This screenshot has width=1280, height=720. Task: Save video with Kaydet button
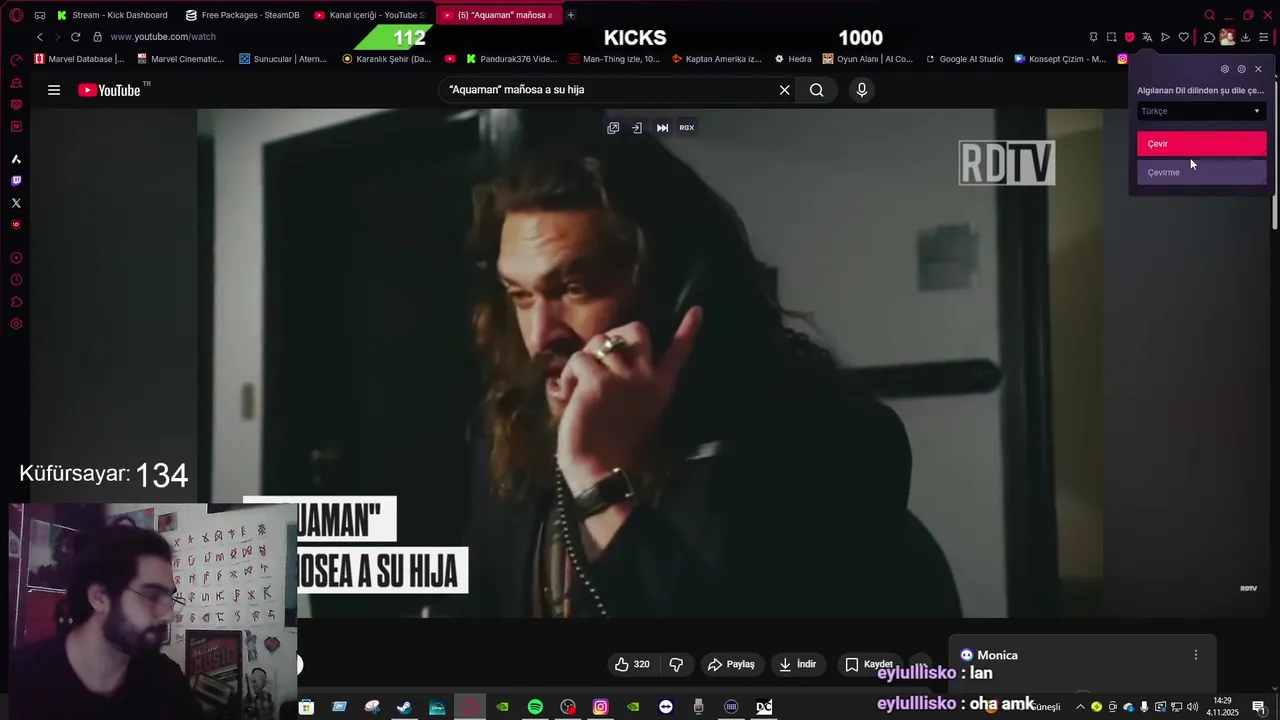(868, 664)
